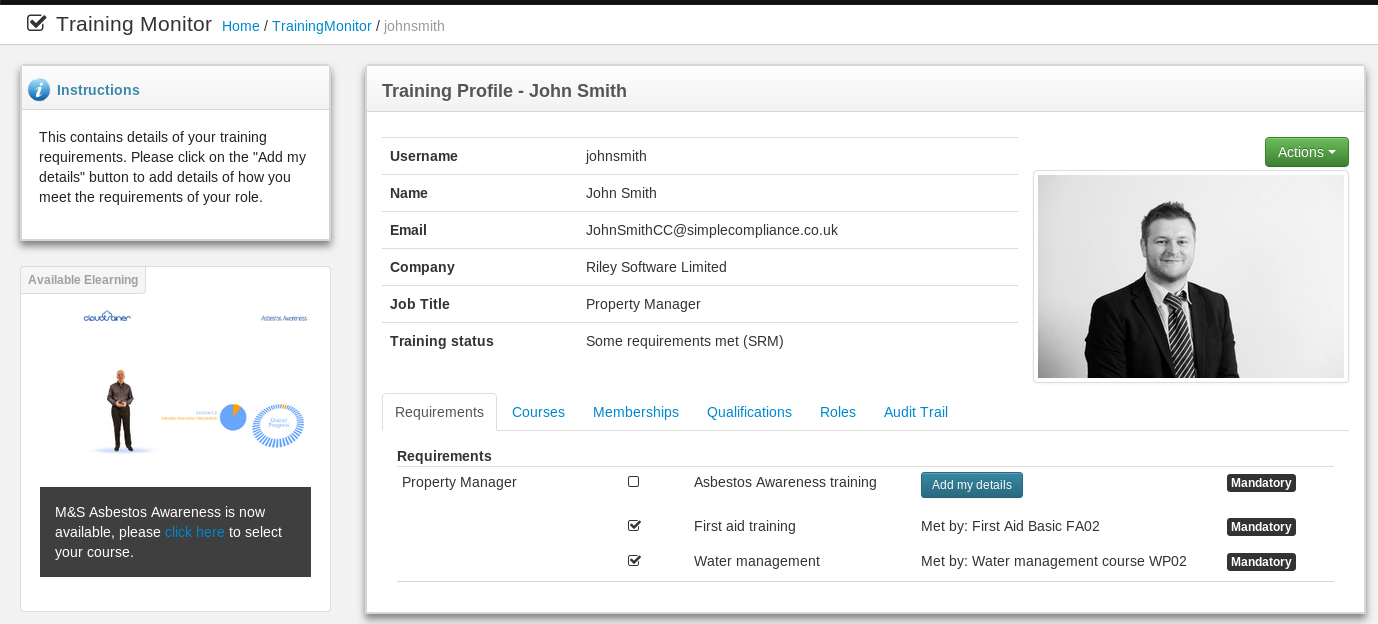Viewport: 1378px width, 624px height.
Task: Go to the Audit Trail tab
Action: point(915,412)
